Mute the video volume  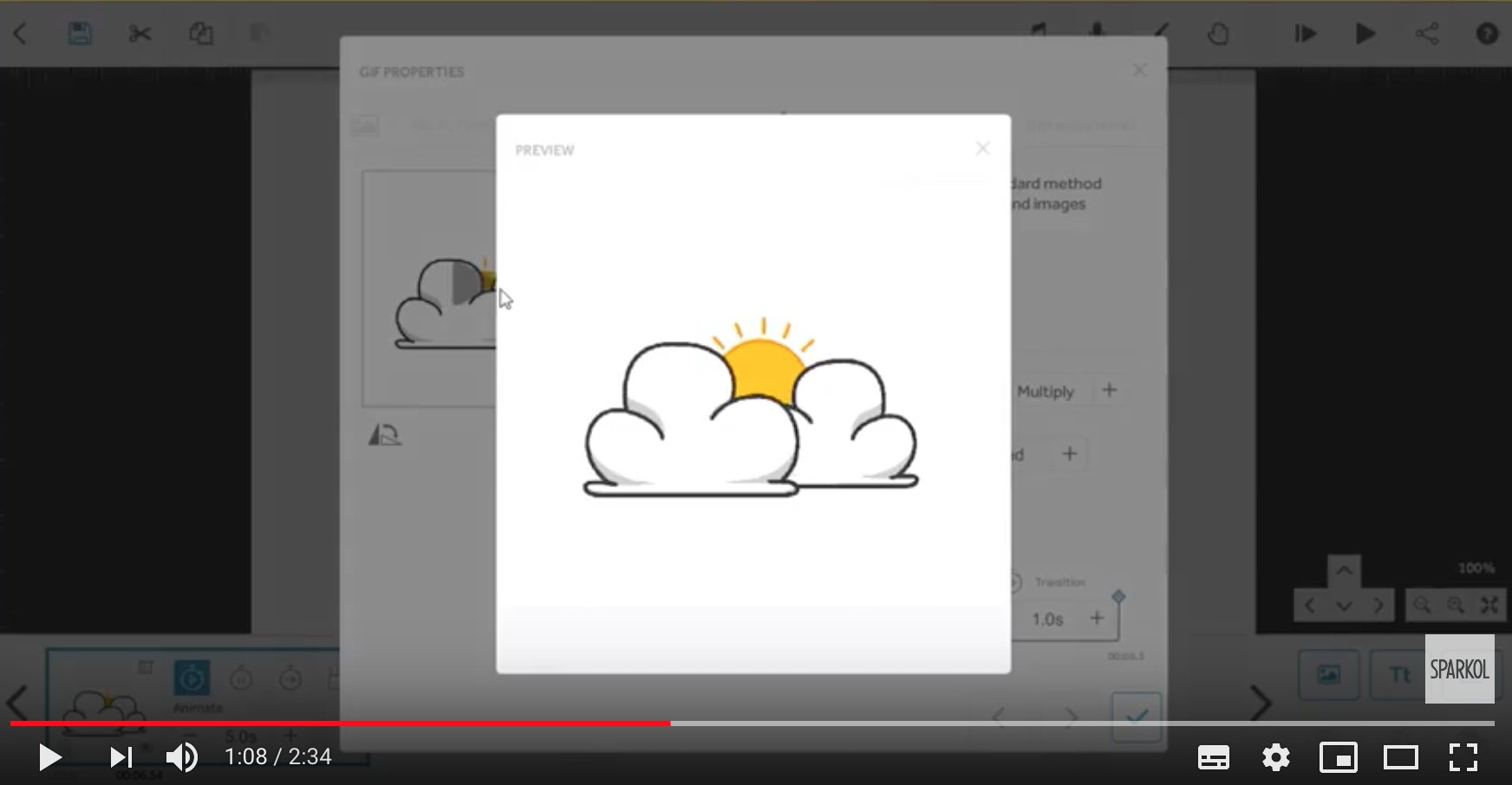tap(182, 757)
